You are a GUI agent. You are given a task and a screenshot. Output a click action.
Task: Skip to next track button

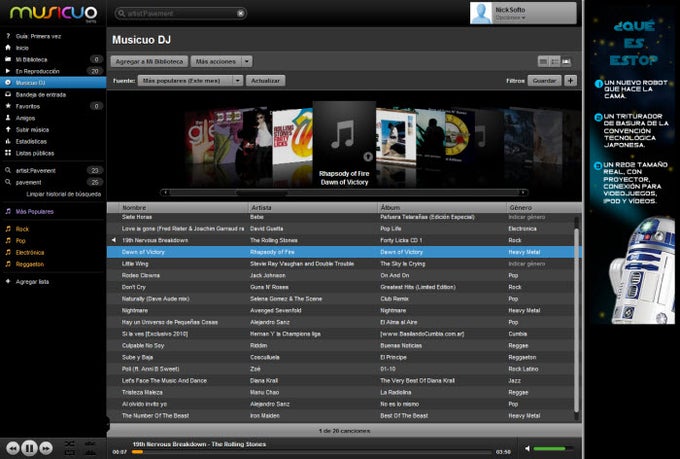tap(46, 448)
